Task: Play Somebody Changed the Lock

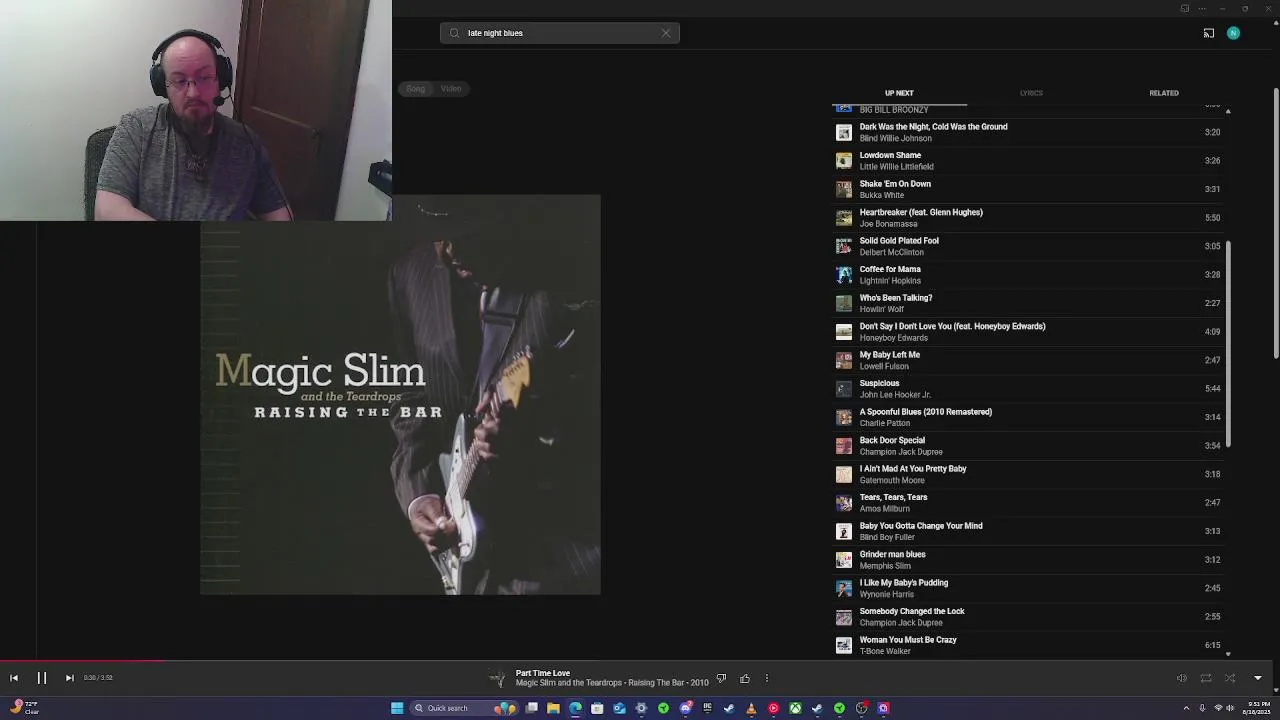Action: (1028, 617)
